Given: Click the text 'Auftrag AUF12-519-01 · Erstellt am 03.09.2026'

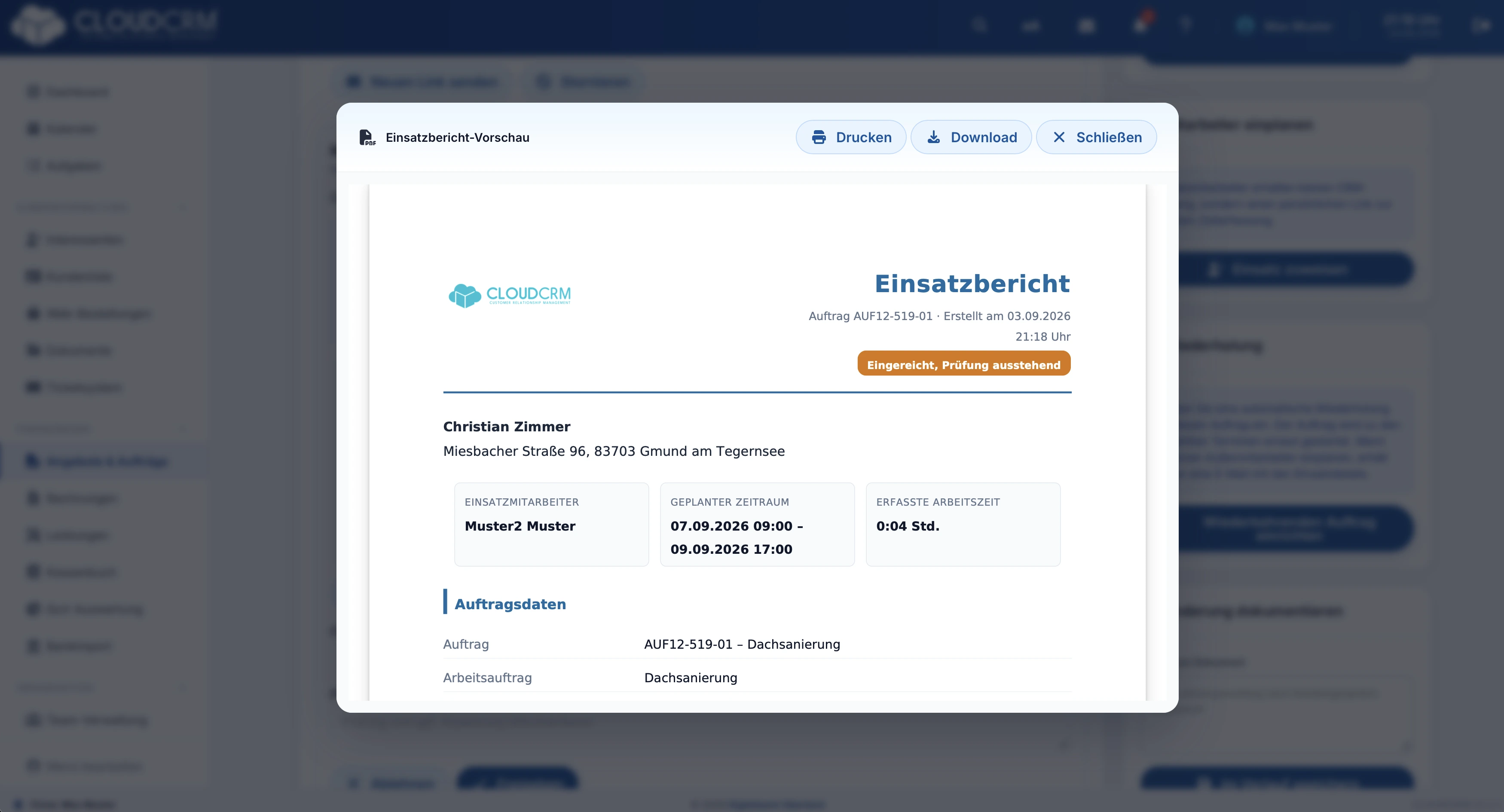Looking at the screenshot, I should click(x=939, y=316).
